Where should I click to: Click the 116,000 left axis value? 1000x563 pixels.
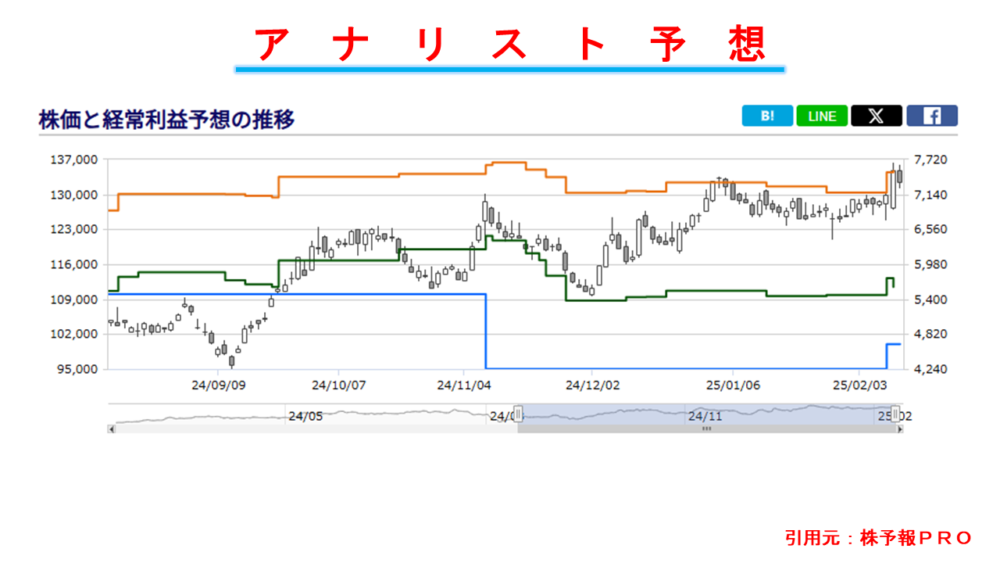pos(74,264)
